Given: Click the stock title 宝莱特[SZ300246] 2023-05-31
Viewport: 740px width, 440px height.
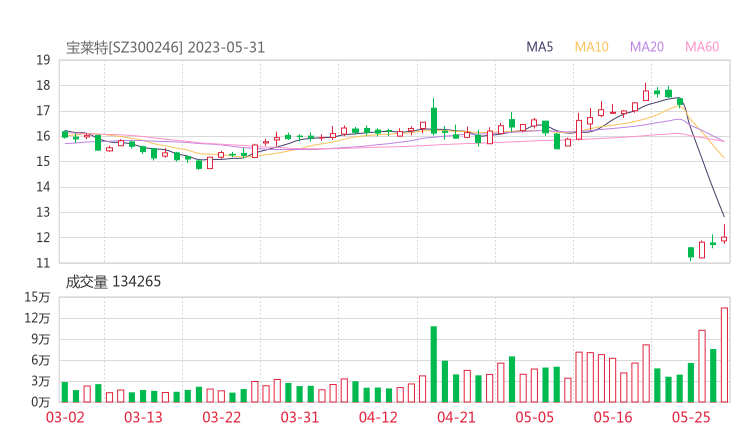Looking at the screenshot, I should 166,48.
